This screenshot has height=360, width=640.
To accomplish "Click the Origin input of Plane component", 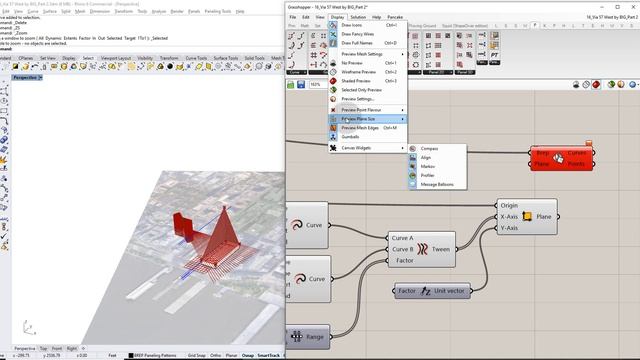I will pos(509,205).
